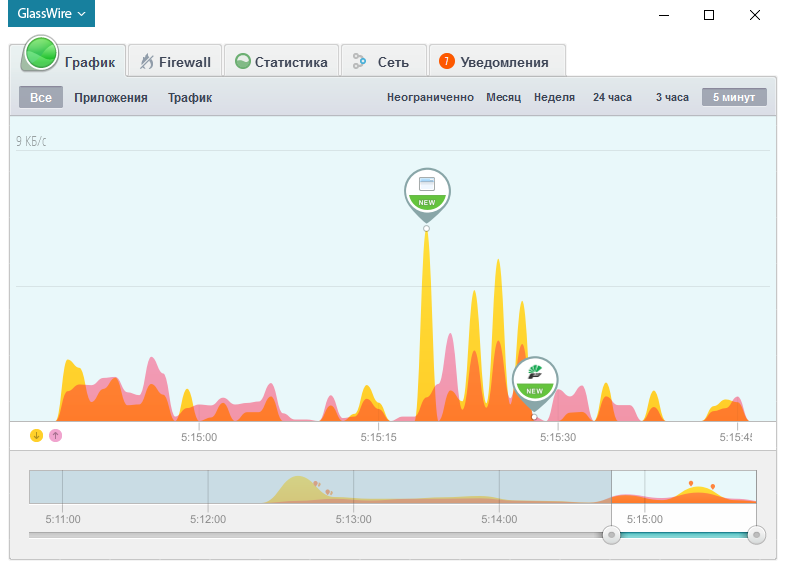Set time range to 5 минут
This screenshot has width=786, height=569.
[x=734, y=97]
